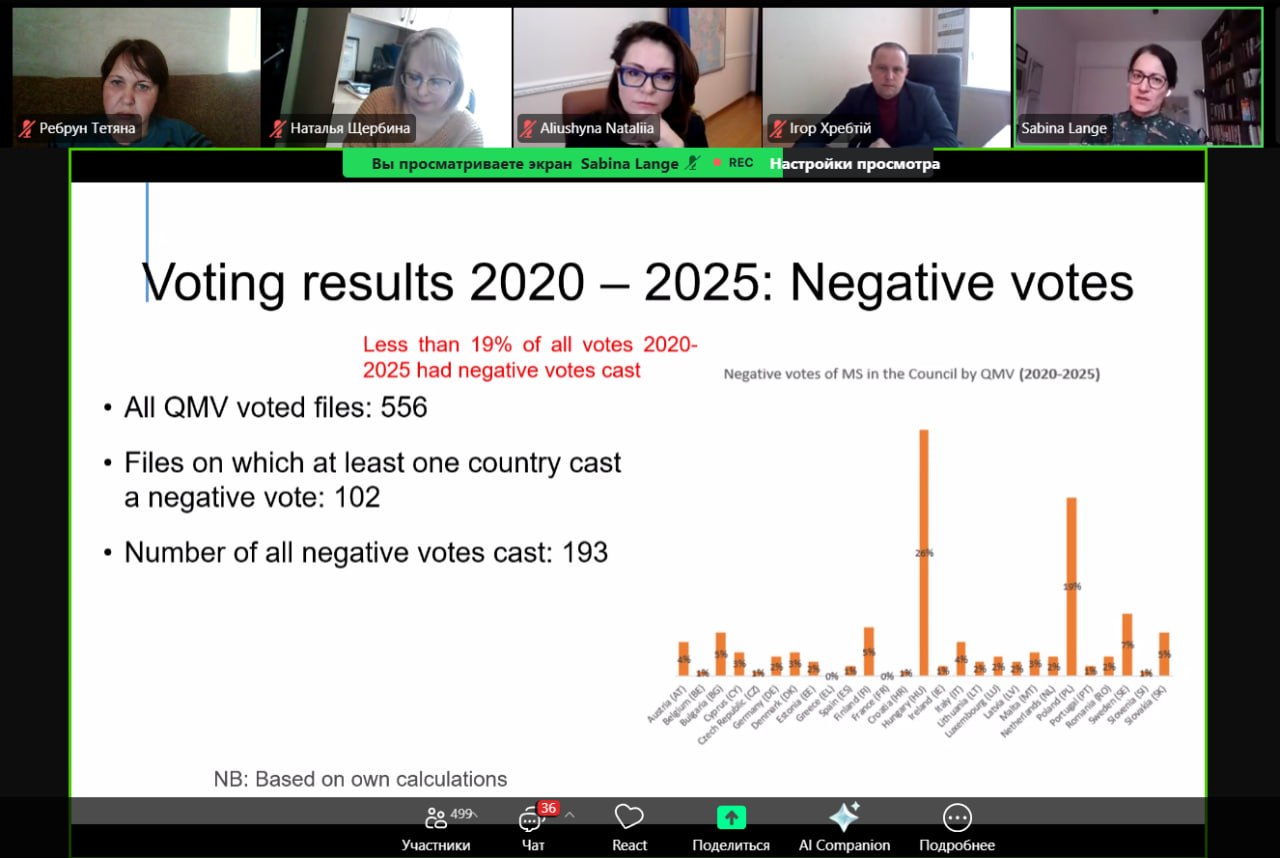Select Ігор Хребтій's video tile
Screen dimensions: 1280x858
[886, 75]
